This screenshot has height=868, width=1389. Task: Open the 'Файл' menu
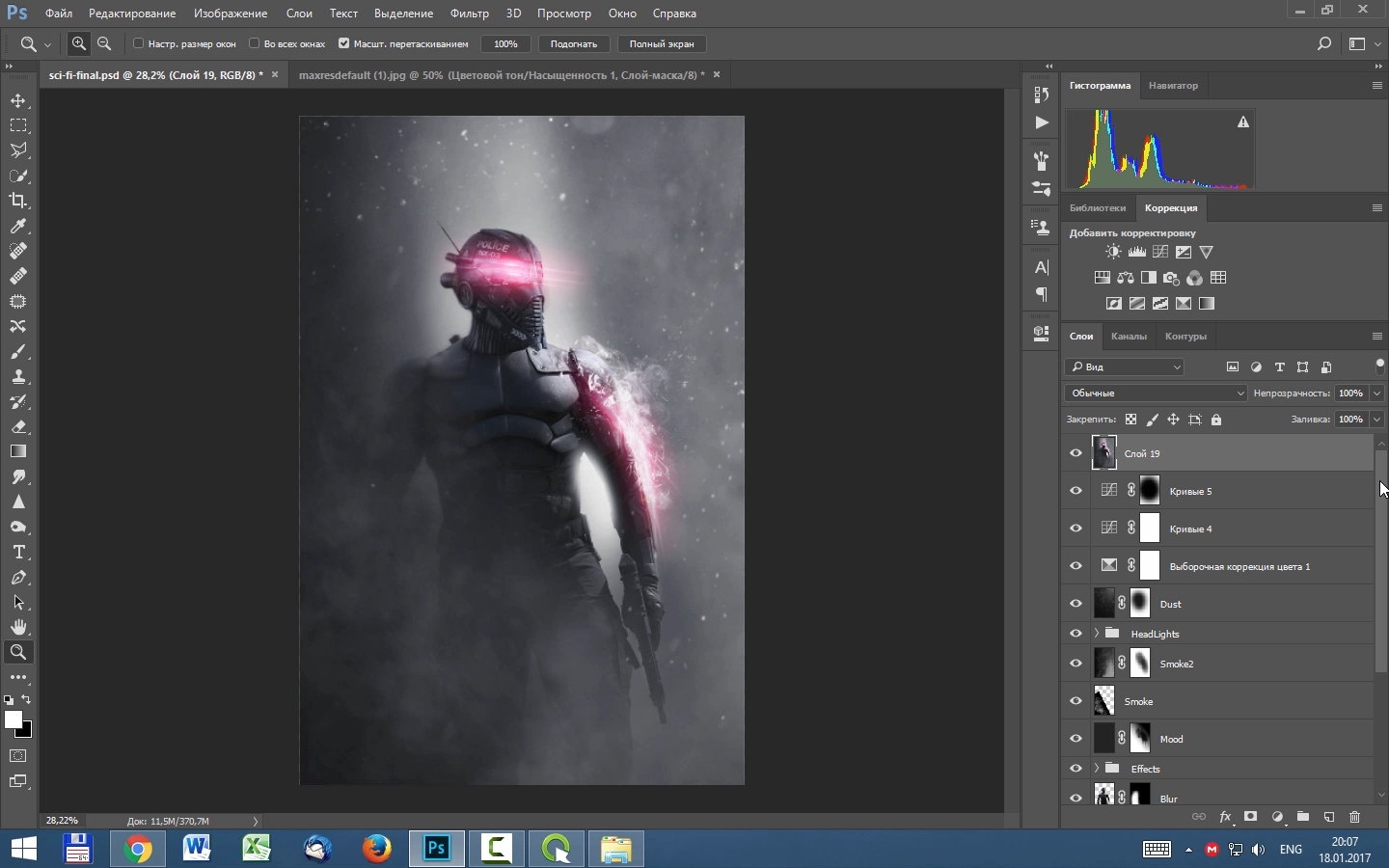click(59, 14)
